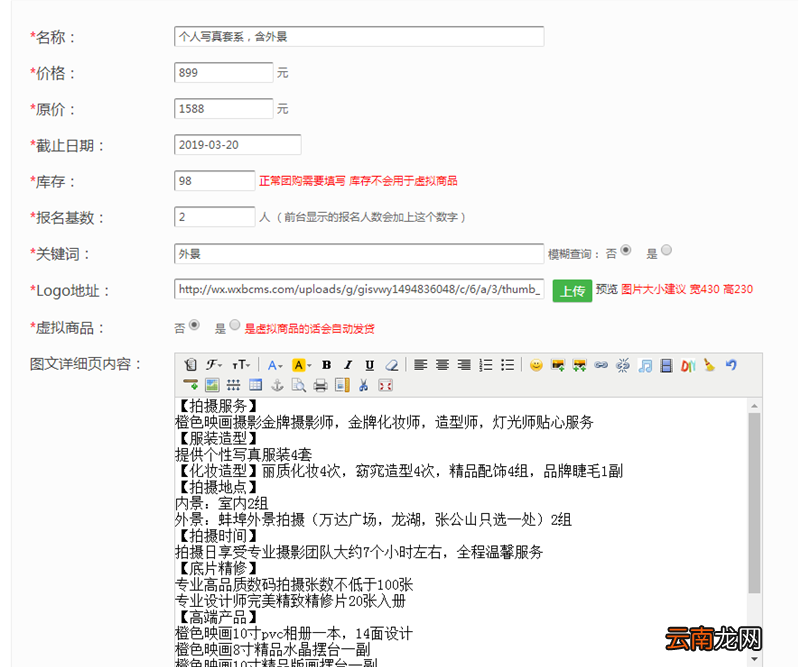Click the eraser clear-format icon
This screenshot has height=667, width=799.
click(x=391, y=365)
